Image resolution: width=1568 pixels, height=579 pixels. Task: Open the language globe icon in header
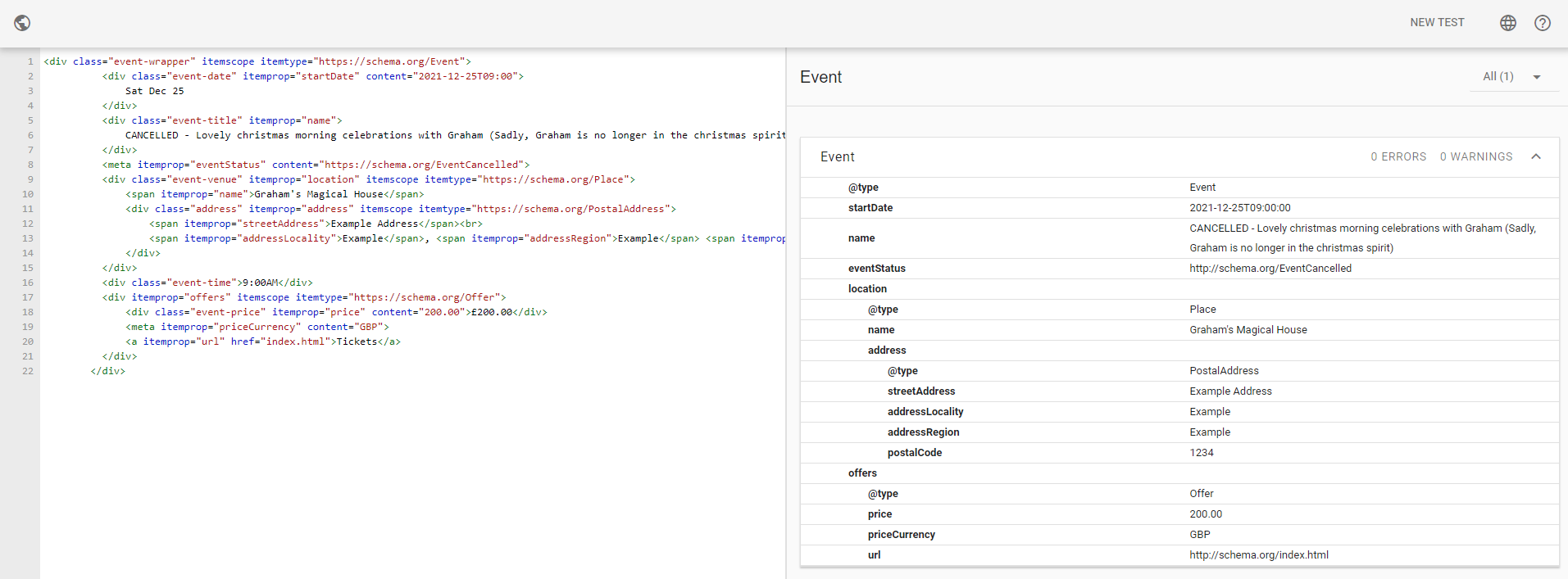1508,23
